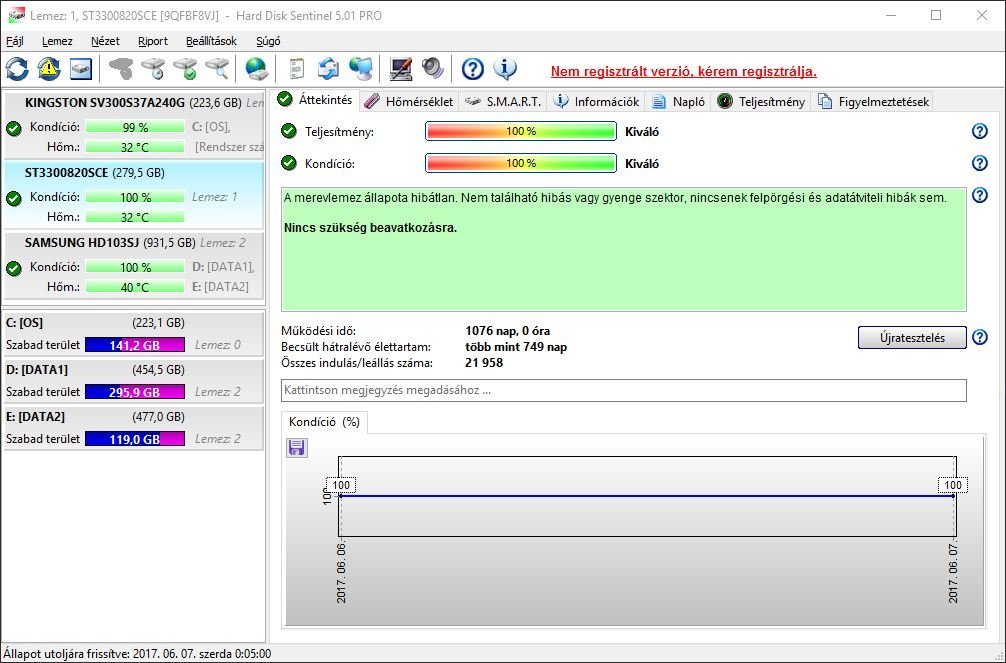Switch to the Információk tab
1006x663 pixels.
[597, 101]
